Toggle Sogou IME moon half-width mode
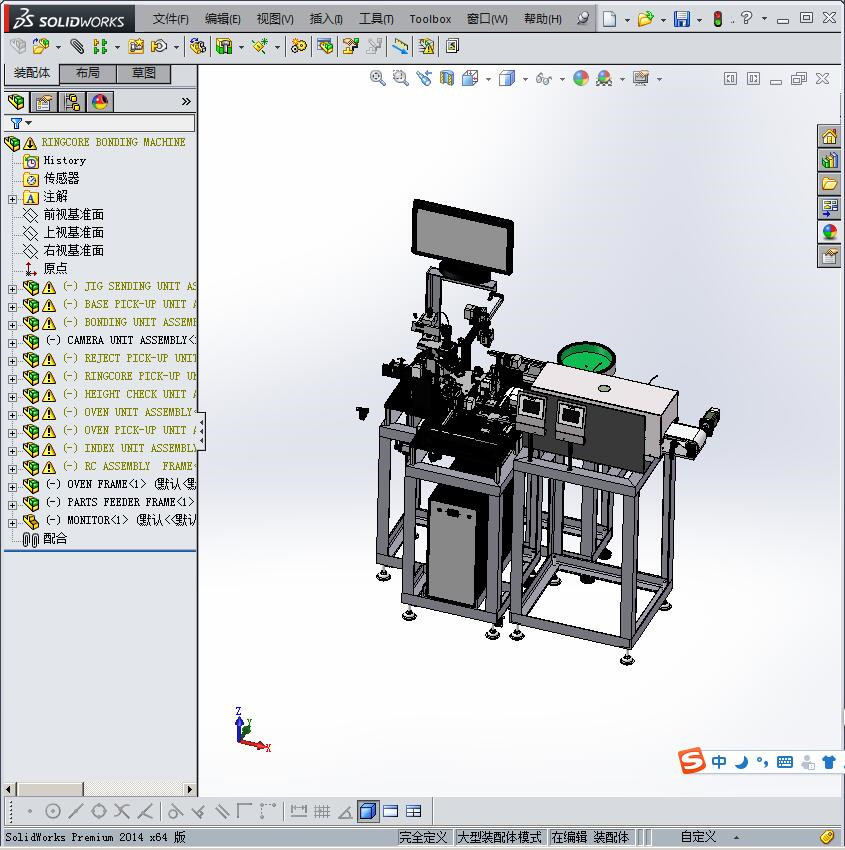The height and width of the screenshot is (850, 845). pyautogui.click(x=741, y=762)
